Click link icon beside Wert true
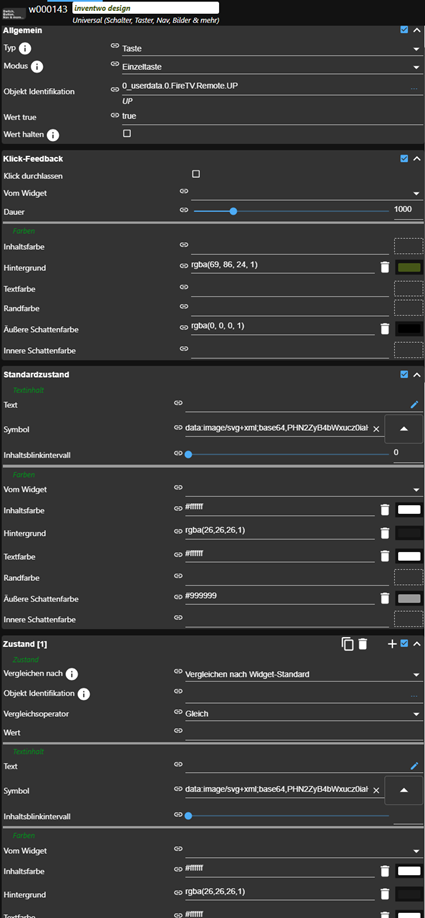Image resolution: width=425 pixels, height=918 pixels. (x=115, y=115)
